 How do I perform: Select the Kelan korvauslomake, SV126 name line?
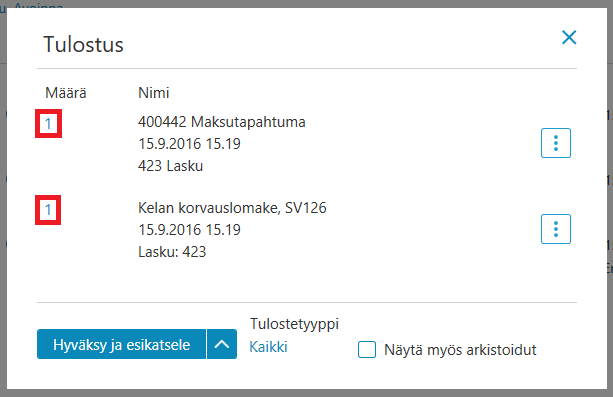[x=232, y=208]
